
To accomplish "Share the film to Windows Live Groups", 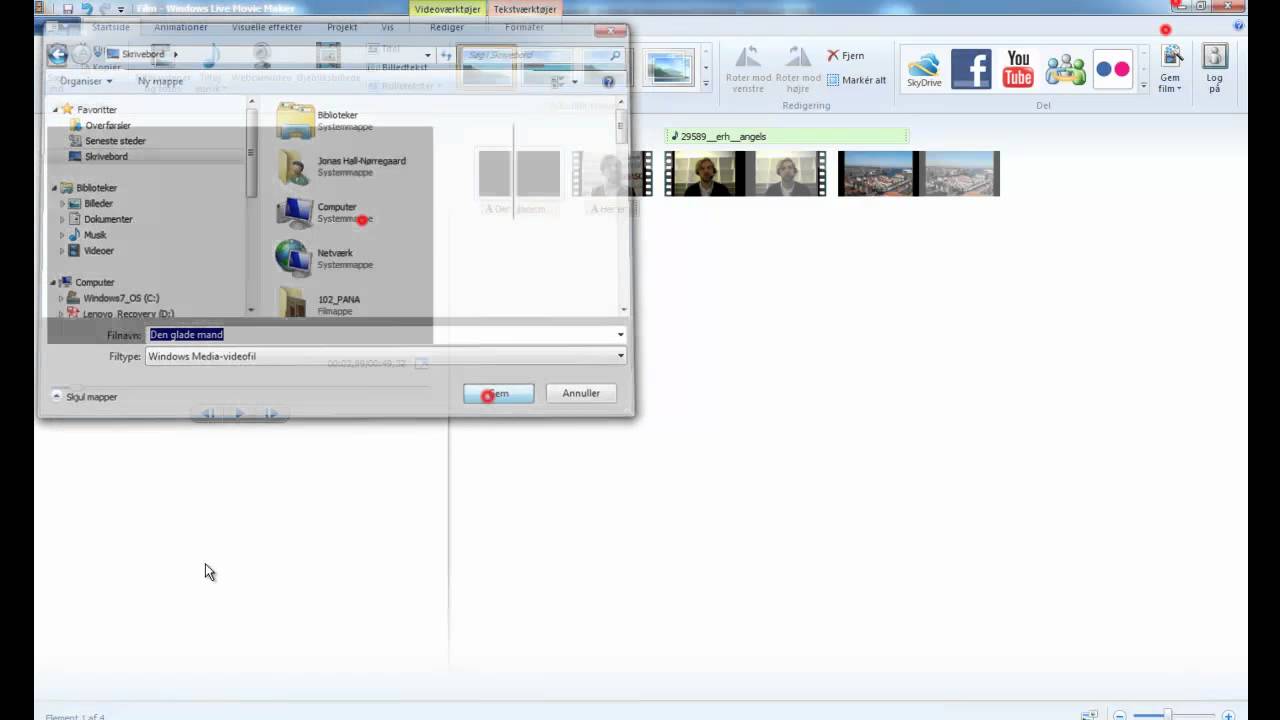I will point(1066,69).
